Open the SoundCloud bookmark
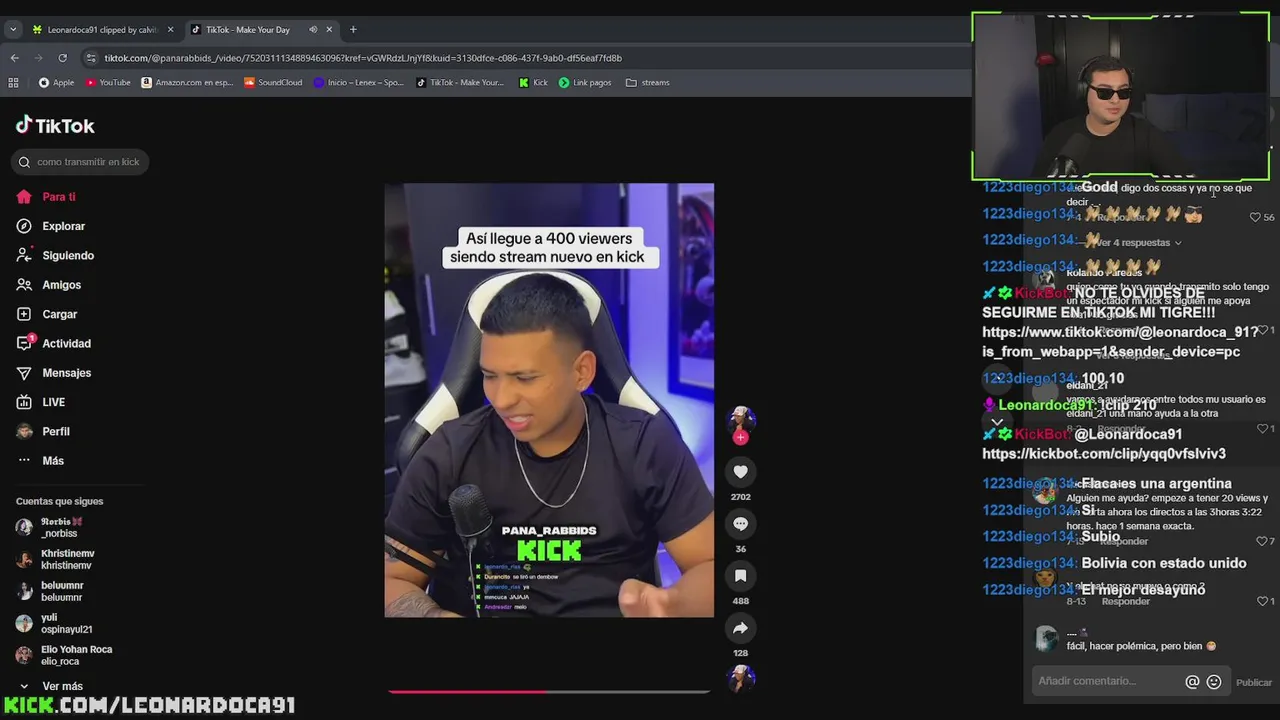This screenshot has width=1280, height=720. click(x=273, y=82)
